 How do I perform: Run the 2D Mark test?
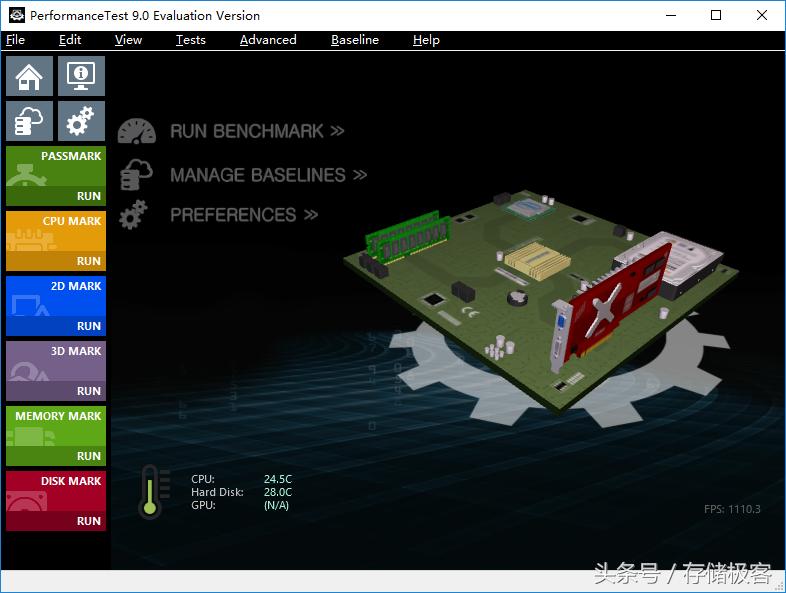point(88,326)
